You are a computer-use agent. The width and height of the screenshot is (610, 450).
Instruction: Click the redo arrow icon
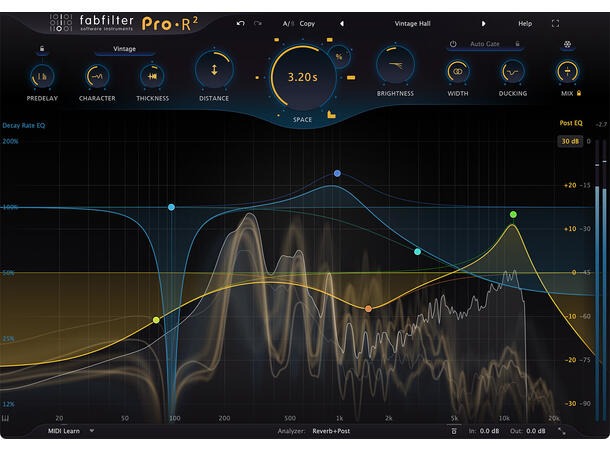(258, 24)
